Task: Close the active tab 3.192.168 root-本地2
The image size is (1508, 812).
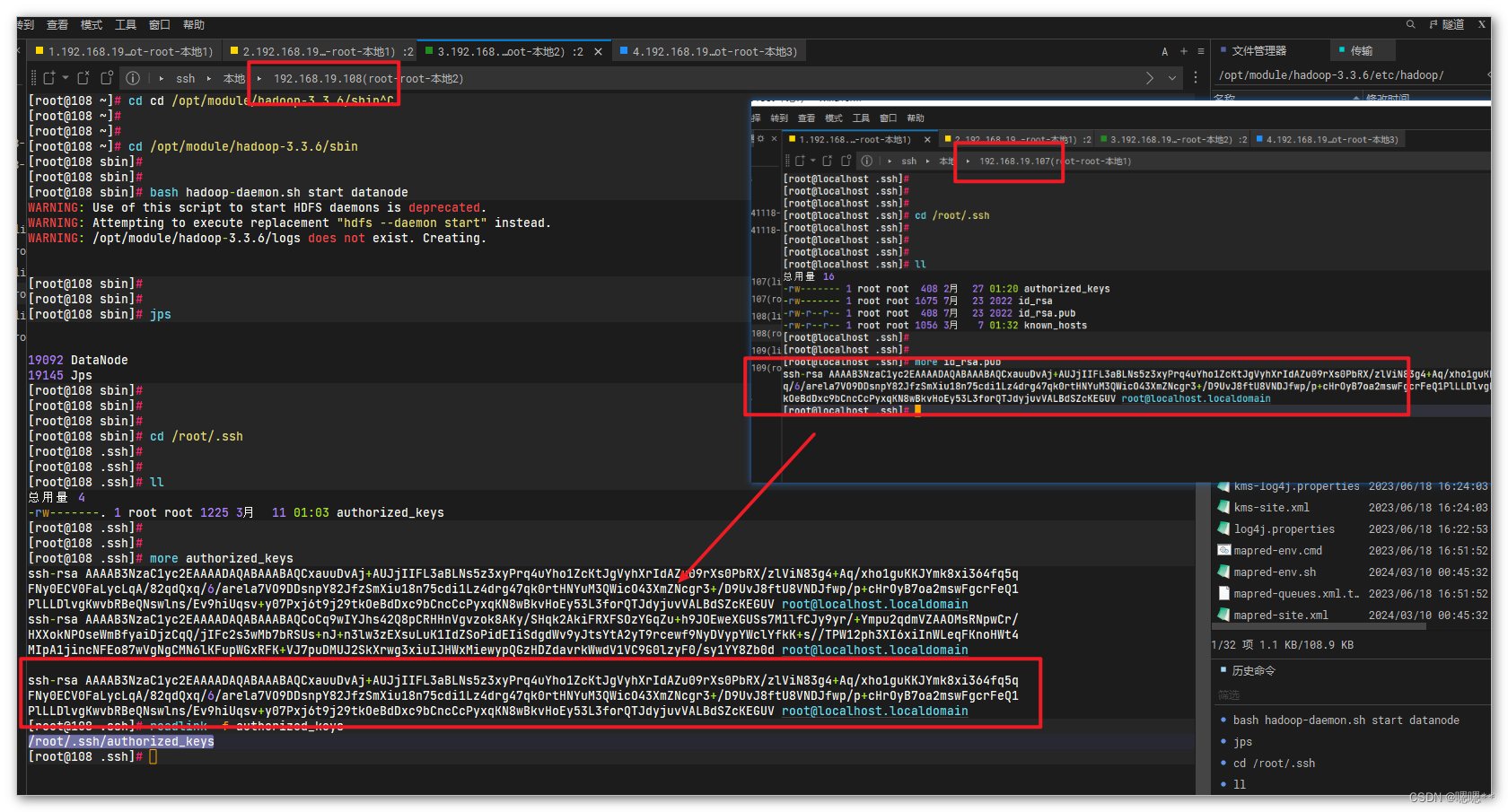Action: [598, 52]
